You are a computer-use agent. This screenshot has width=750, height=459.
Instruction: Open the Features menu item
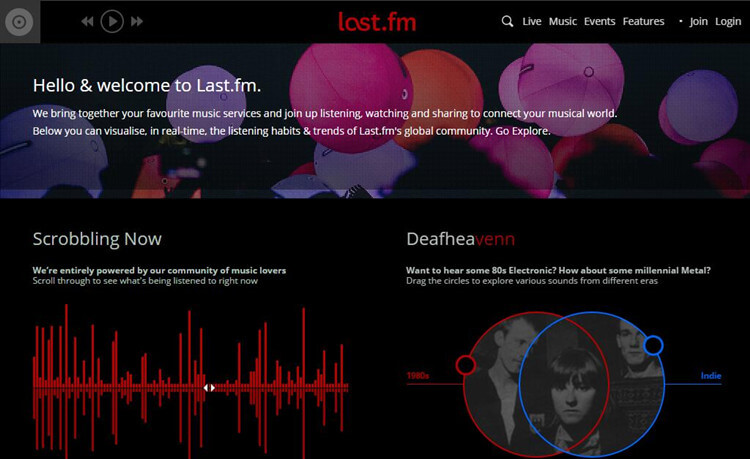[x=643, y=22]
